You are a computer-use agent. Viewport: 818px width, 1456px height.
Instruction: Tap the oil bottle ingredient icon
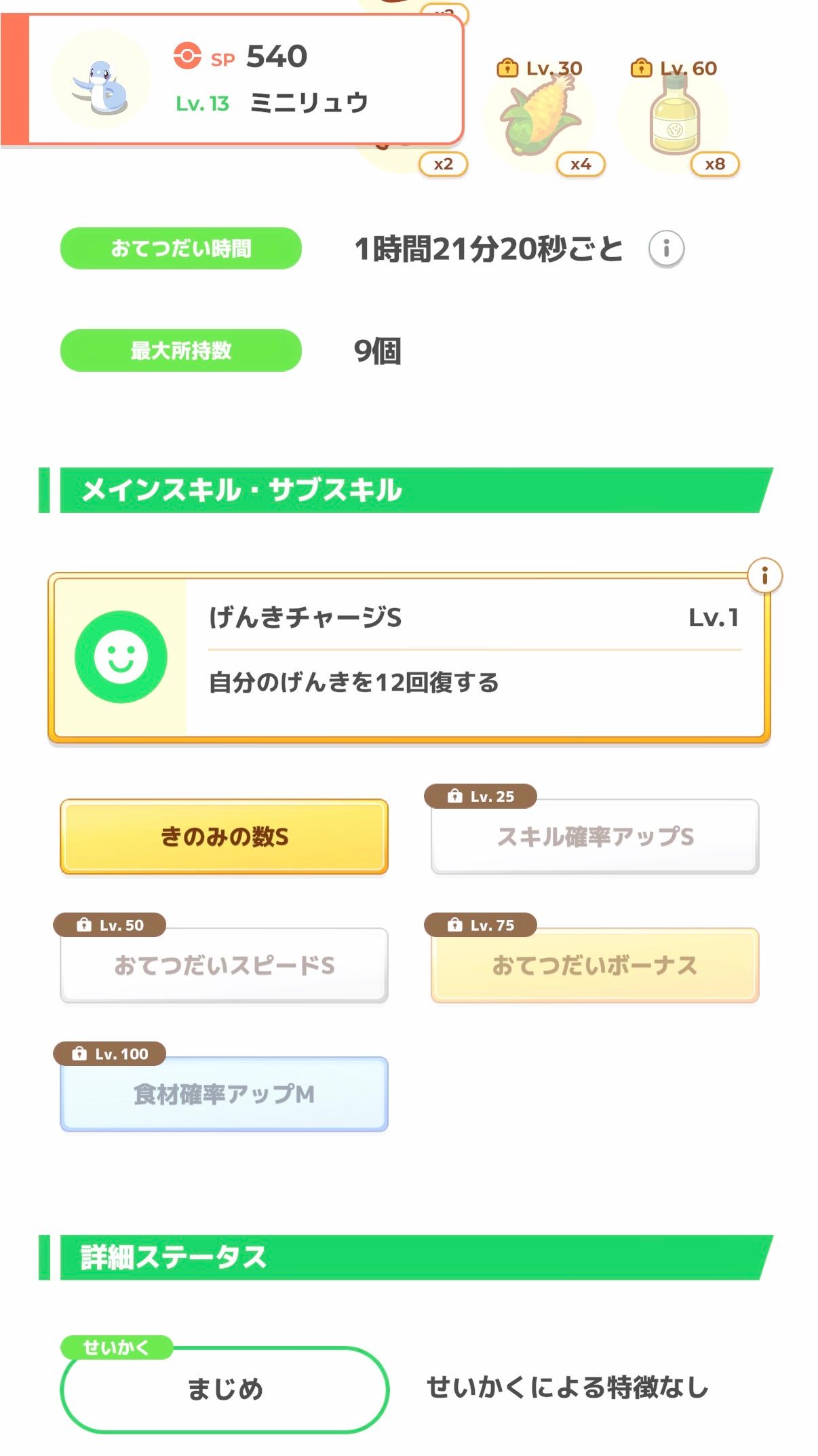click(x=674, y=117)
